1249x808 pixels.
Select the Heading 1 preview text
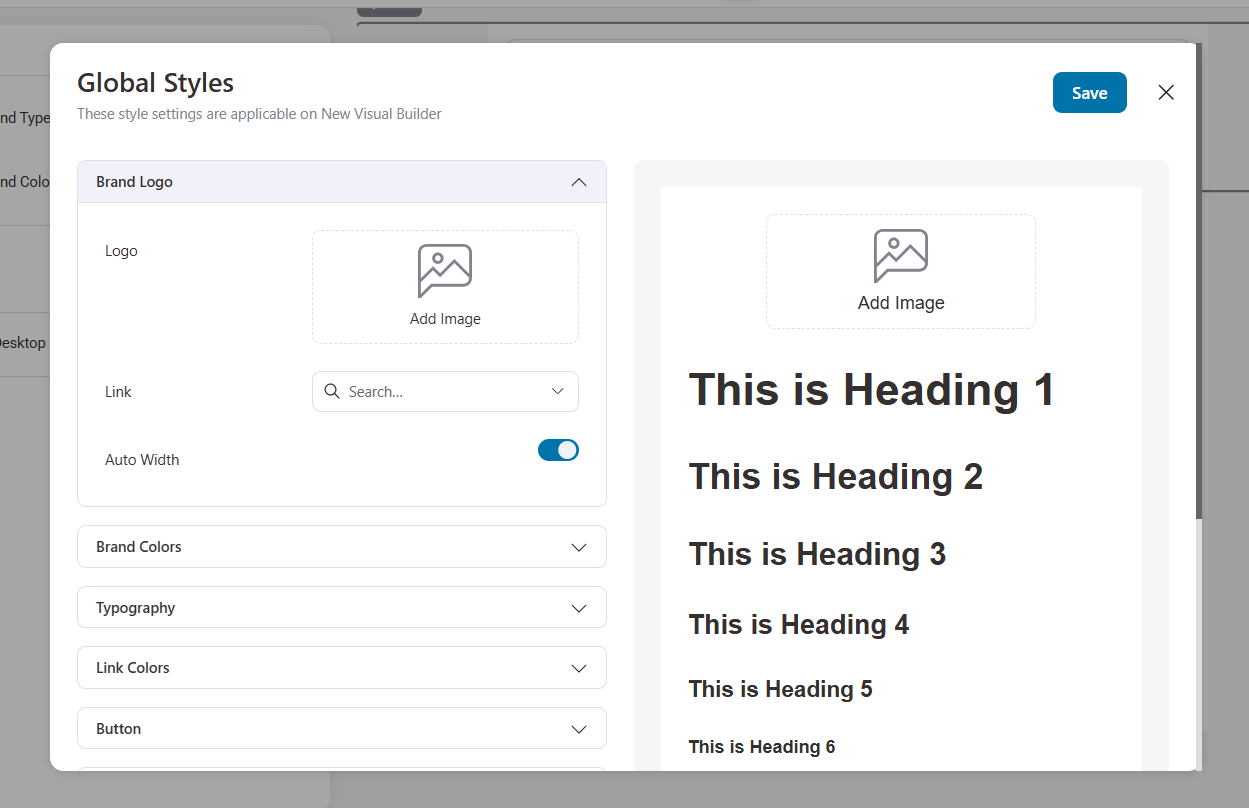click(x=870, y=390)
